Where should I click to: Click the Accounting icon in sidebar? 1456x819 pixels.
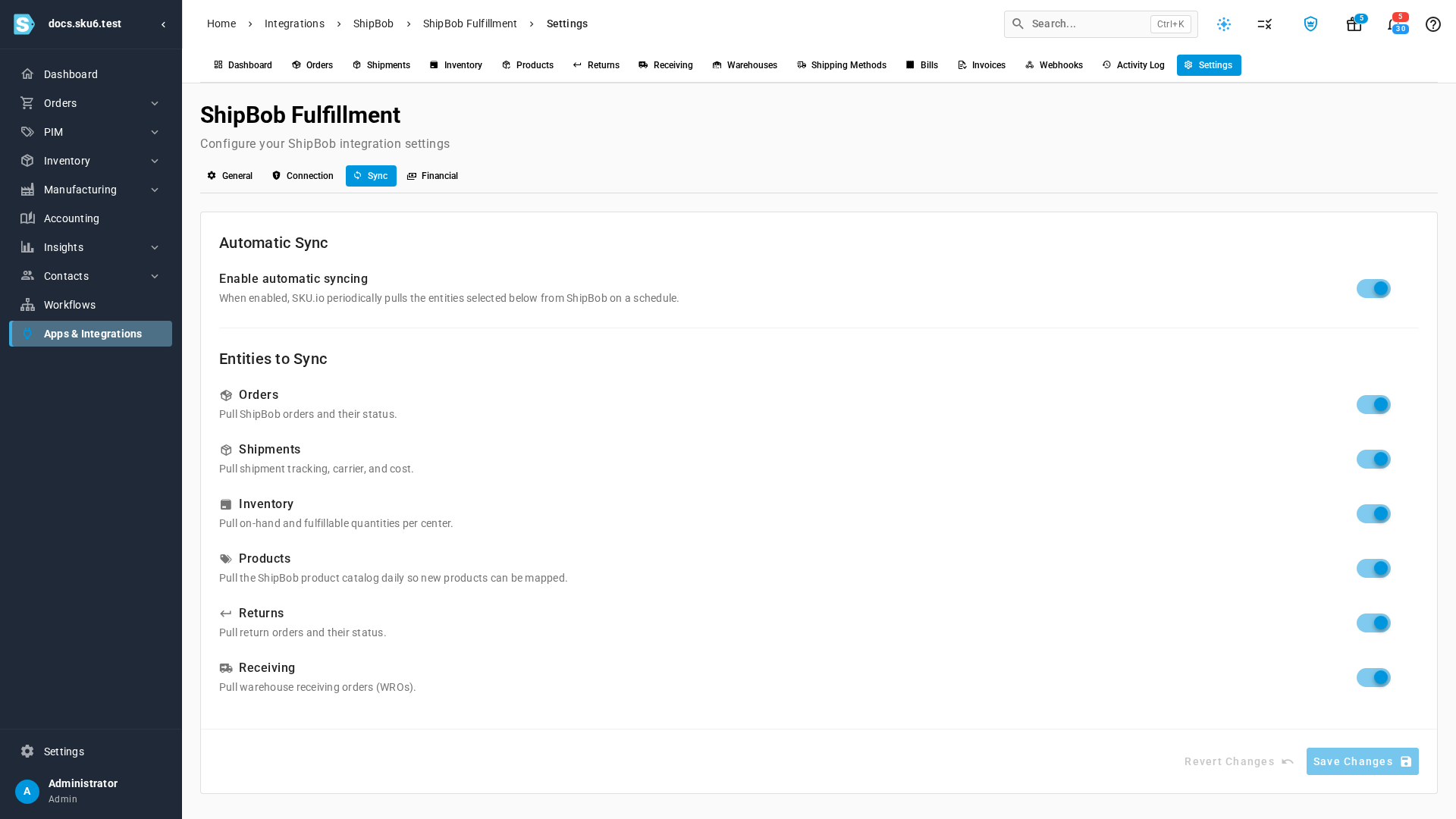click(27, 218)
